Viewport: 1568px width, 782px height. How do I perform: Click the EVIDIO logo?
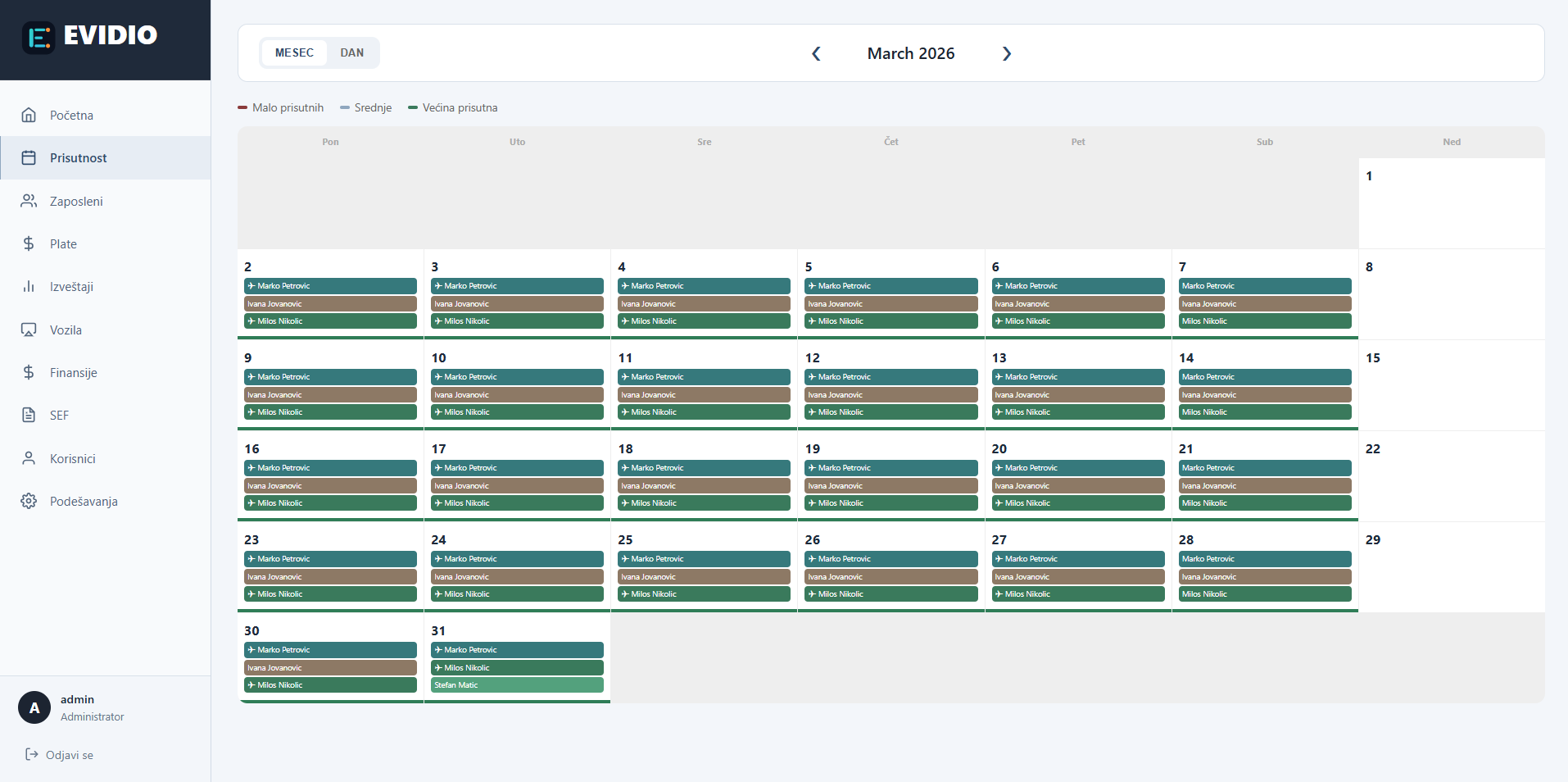point(88,35)
